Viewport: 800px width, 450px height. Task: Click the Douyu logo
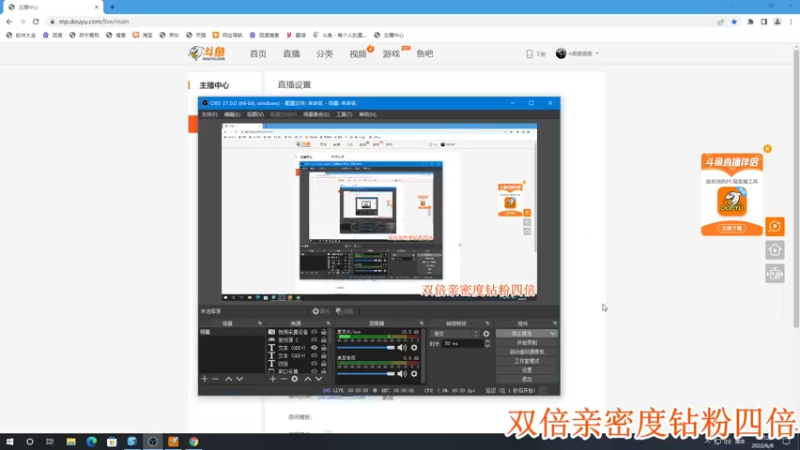click(207, 53)
